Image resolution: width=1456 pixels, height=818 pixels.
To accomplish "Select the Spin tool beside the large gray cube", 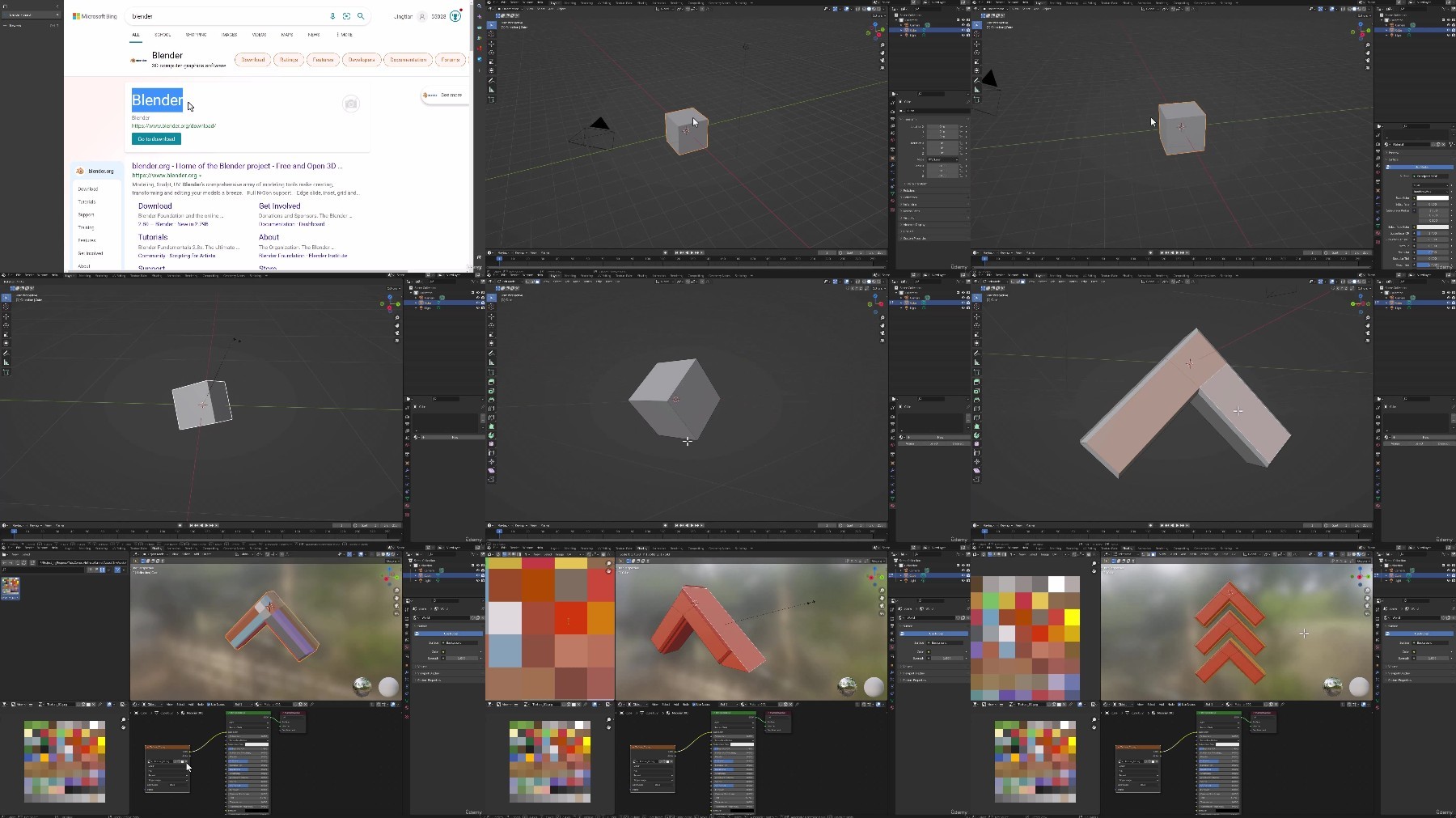I will (x=492, y=435).
